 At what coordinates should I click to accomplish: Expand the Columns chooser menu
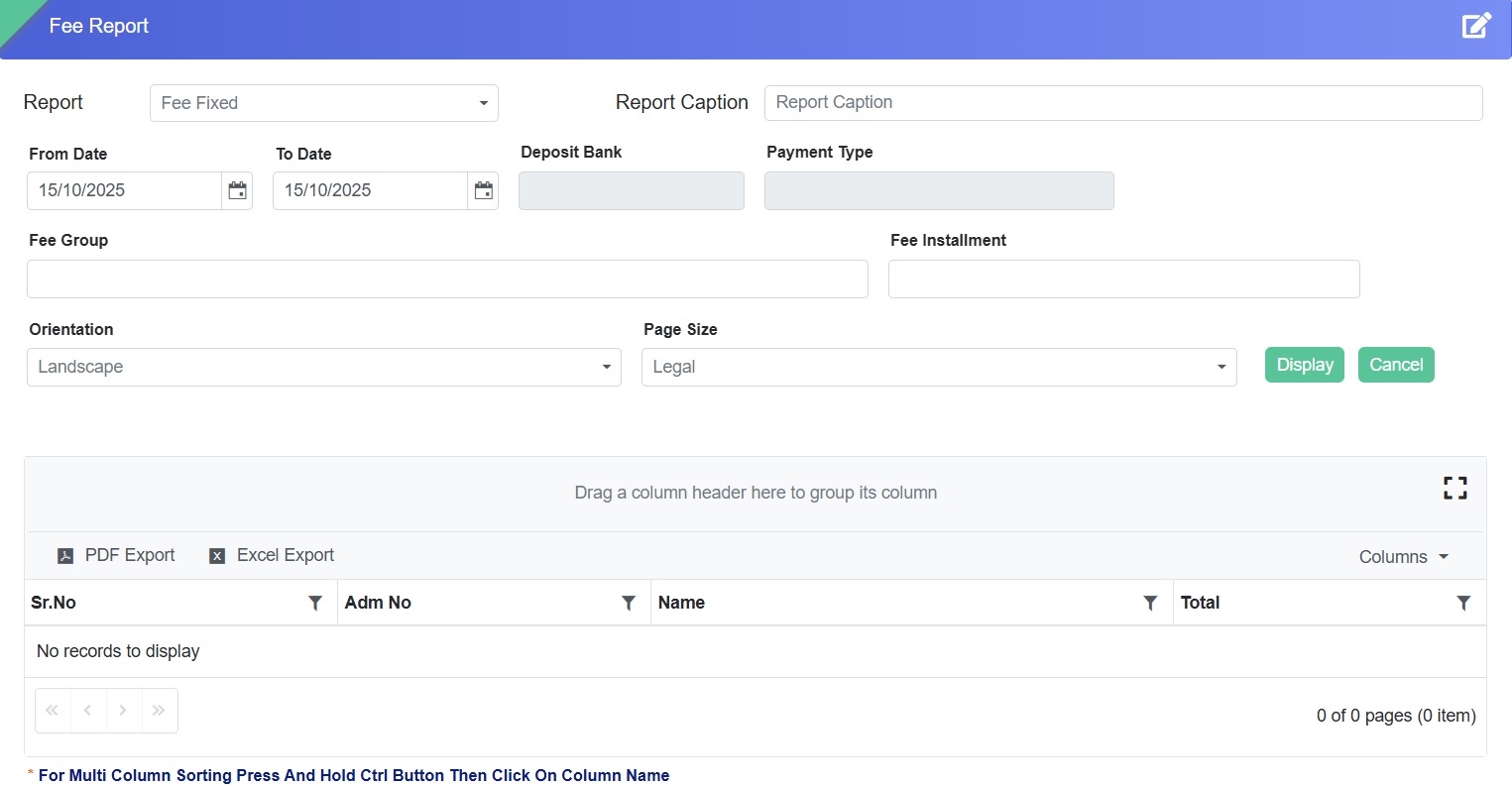(x=1403, y=557)
